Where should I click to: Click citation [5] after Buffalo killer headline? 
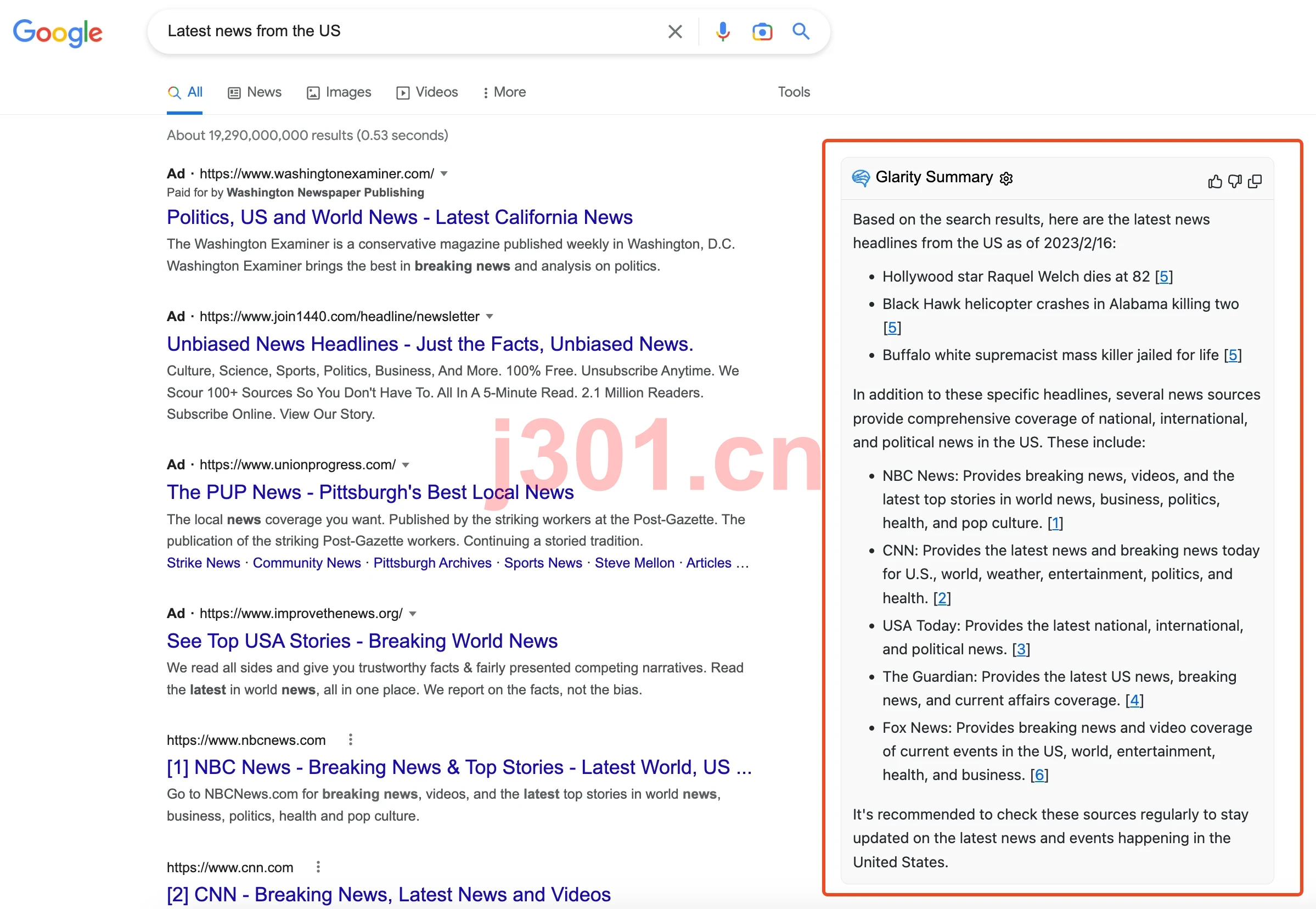(x=1232, y=355)
